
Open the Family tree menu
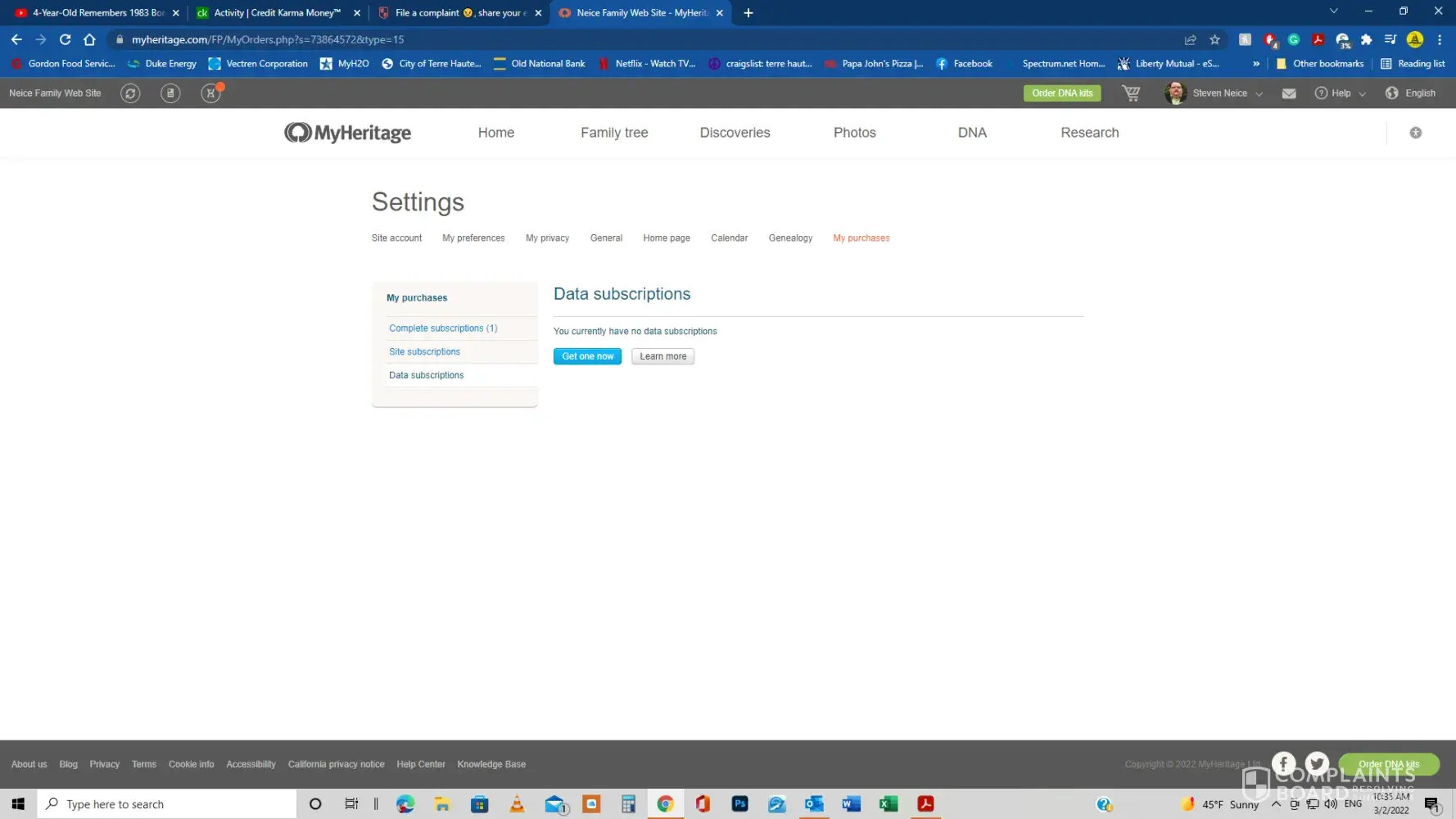click(614, 133)
